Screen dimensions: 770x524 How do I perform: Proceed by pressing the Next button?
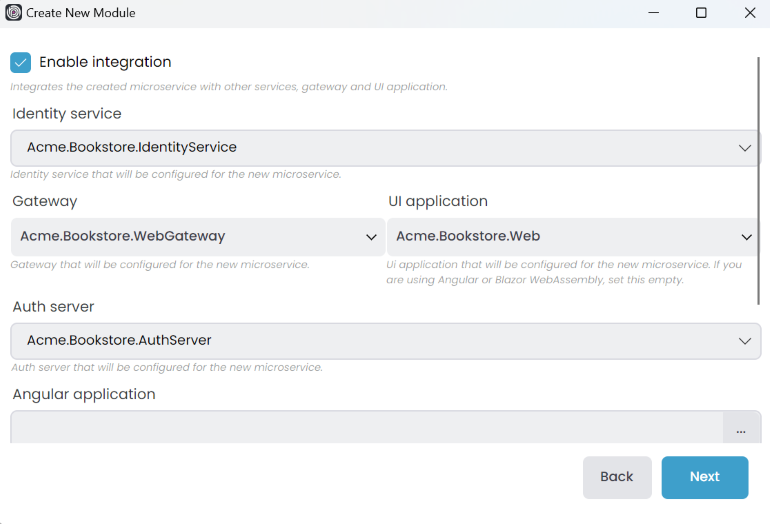[x=704, y=477]
